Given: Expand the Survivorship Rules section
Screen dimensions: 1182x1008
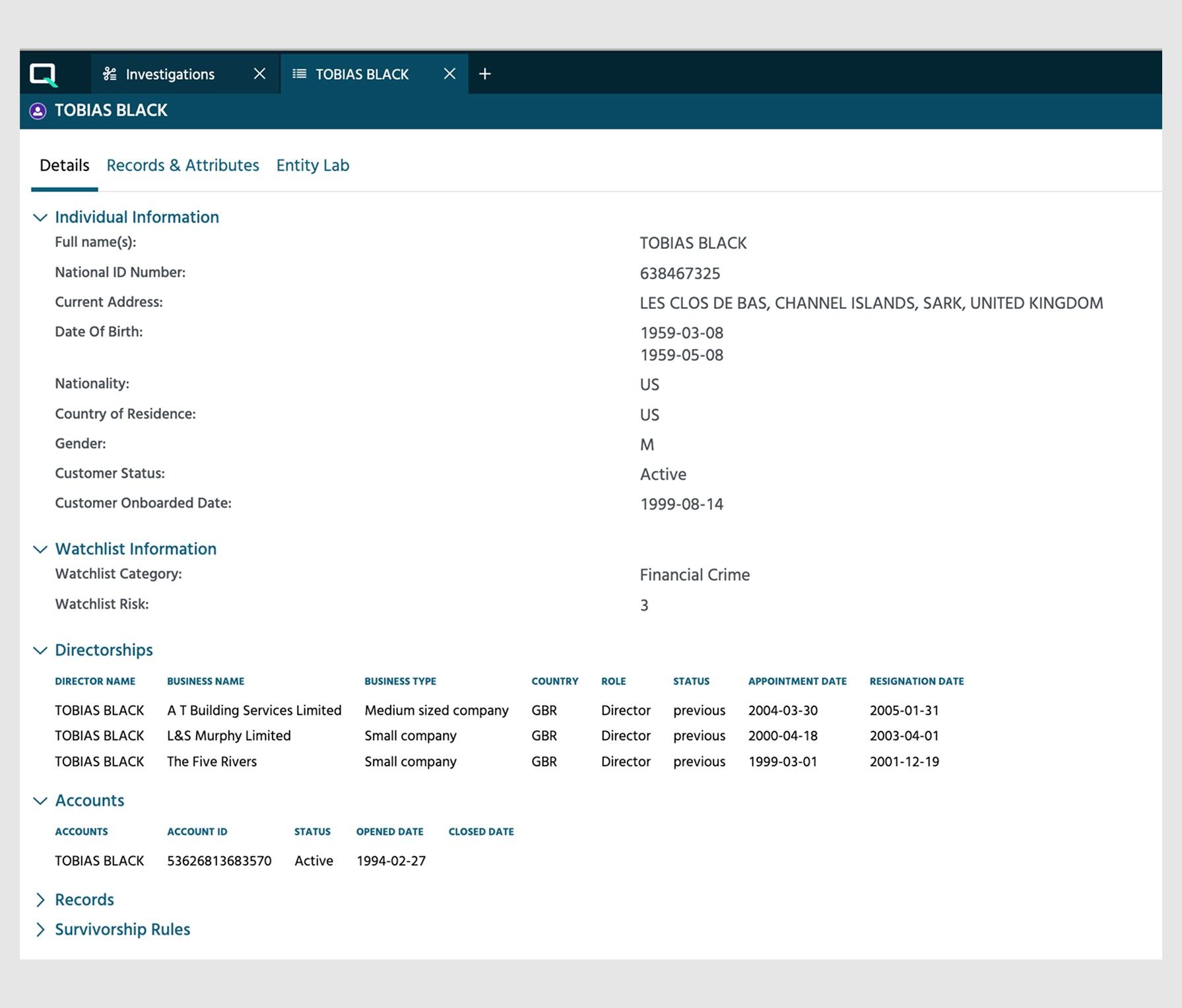Looking at the screenshot, I should pyautogui.click(x=40, y=929).
